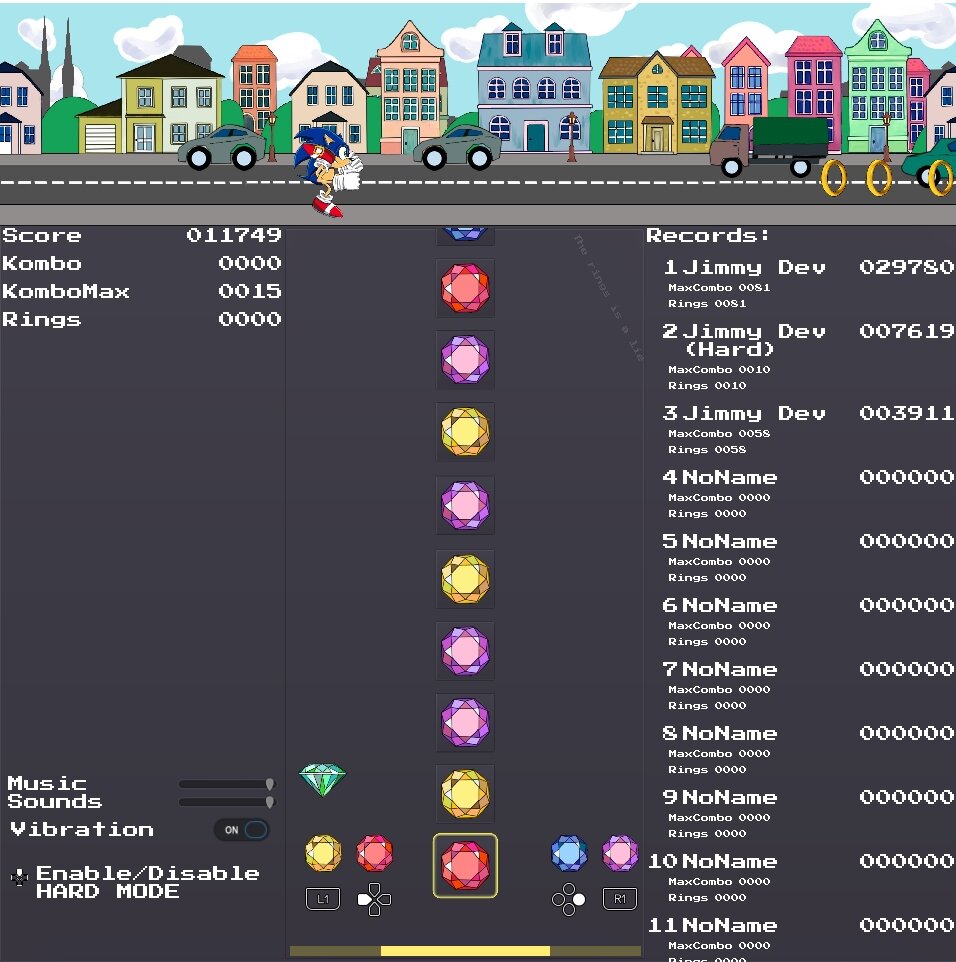Select the highlighted red gem in yellow frame
The width and height of the screenshot is (956, 962).
465,865
